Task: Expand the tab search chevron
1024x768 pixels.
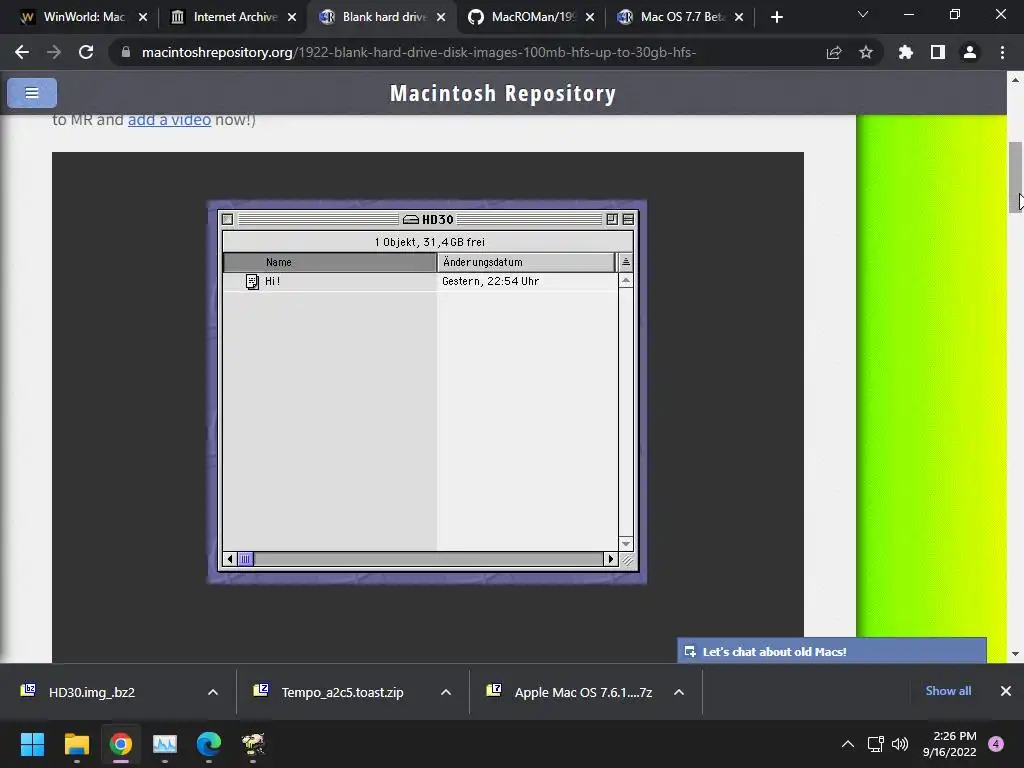Action: pos(863,14)
